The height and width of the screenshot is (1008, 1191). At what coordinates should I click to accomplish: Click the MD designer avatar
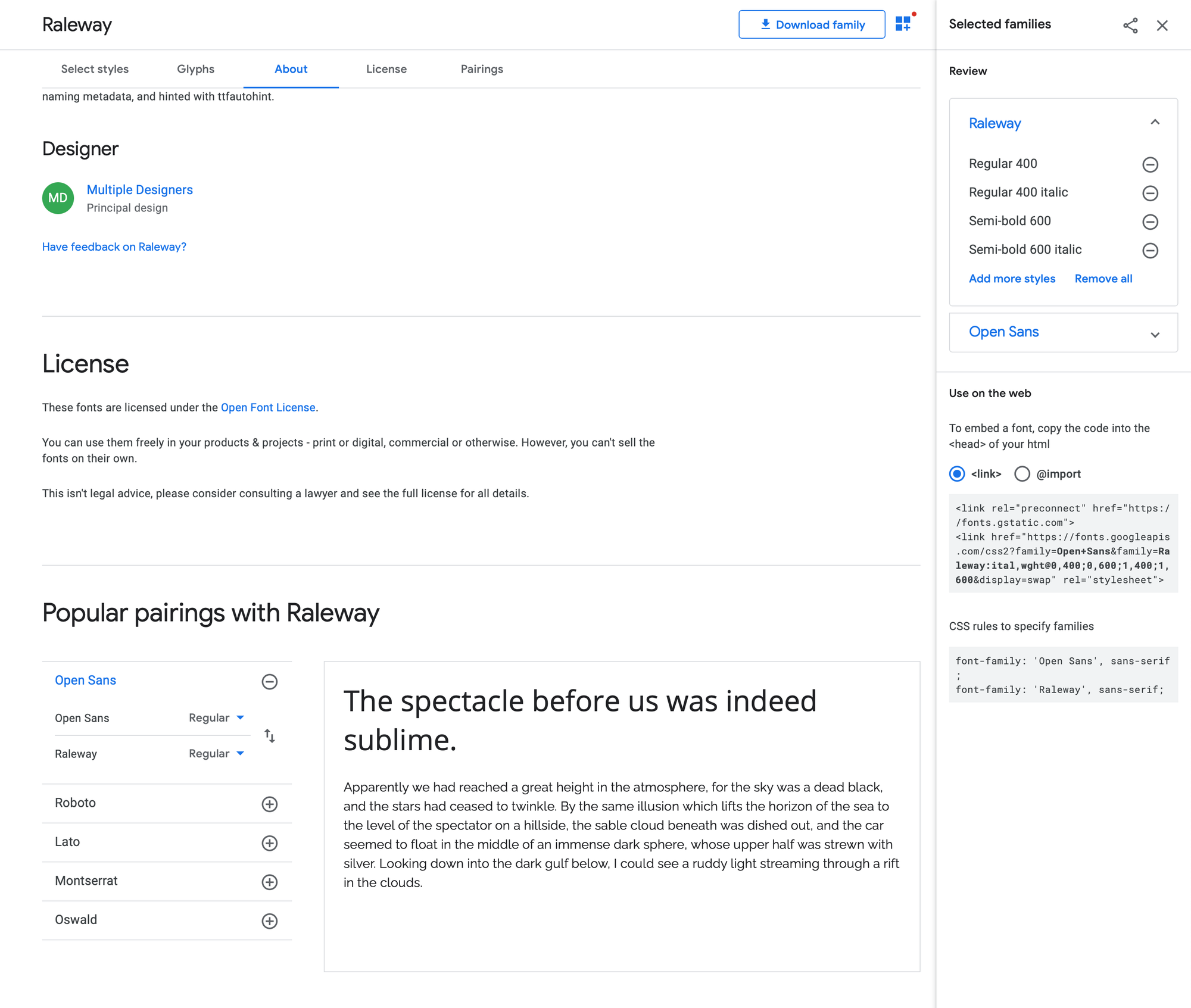click(x=58, y=198)
